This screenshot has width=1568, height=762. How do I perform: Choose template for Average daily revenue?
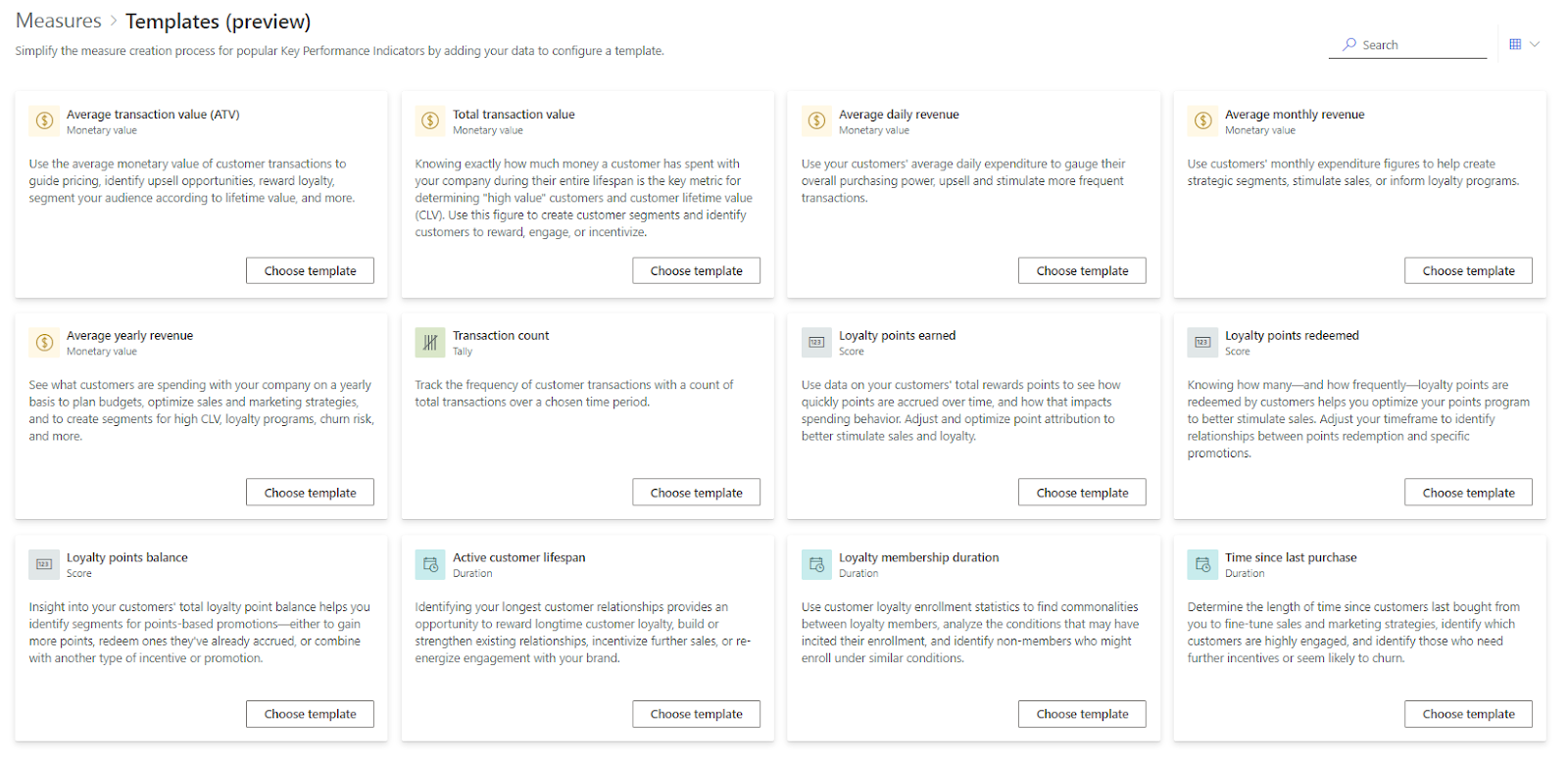tap(1082, 271)
